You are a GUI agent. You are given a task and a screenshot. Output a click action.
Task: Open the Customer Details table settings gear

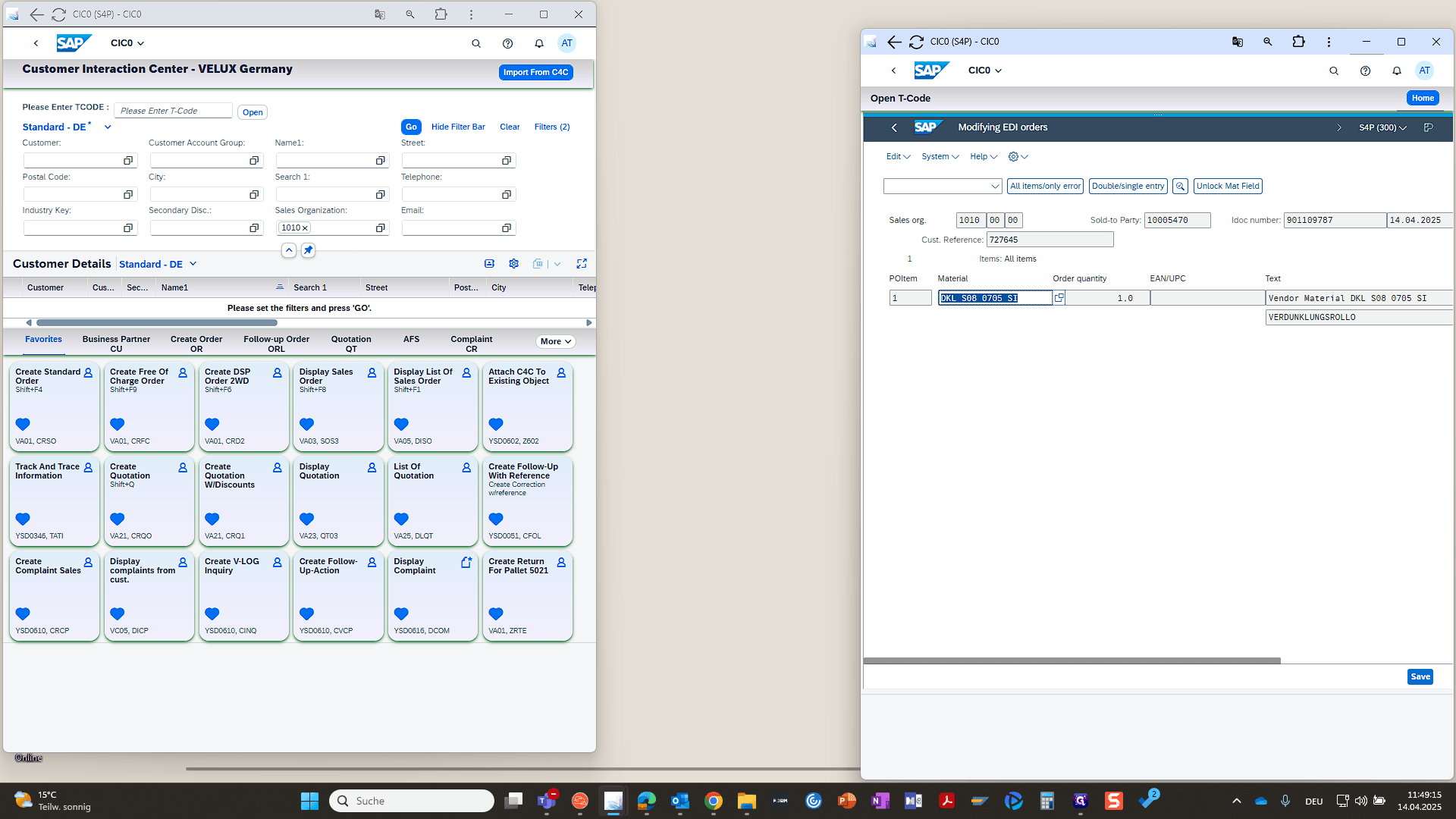click(514, 264)
